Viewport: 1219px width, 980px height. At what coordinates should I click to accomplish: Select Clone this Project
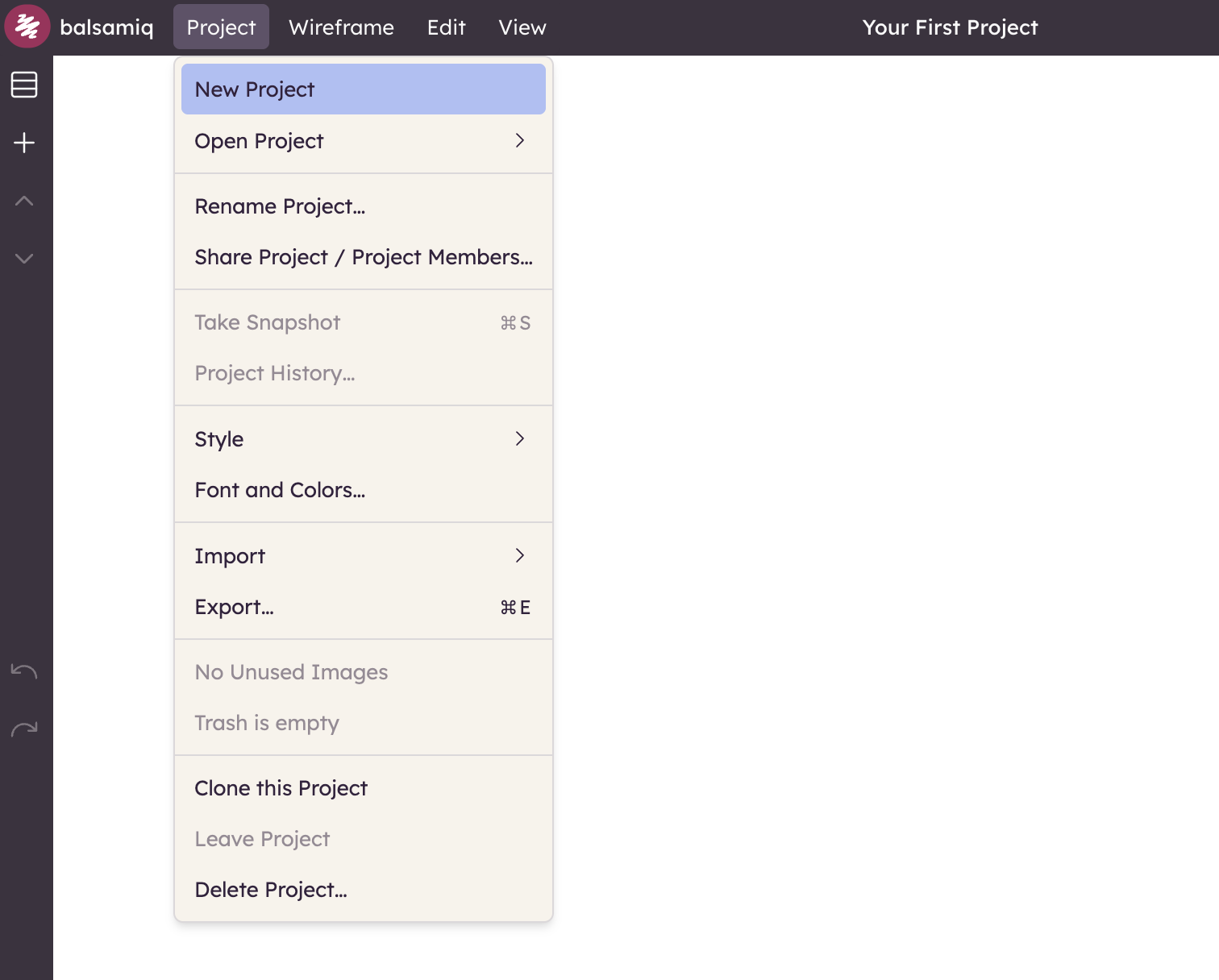point(281,787)
